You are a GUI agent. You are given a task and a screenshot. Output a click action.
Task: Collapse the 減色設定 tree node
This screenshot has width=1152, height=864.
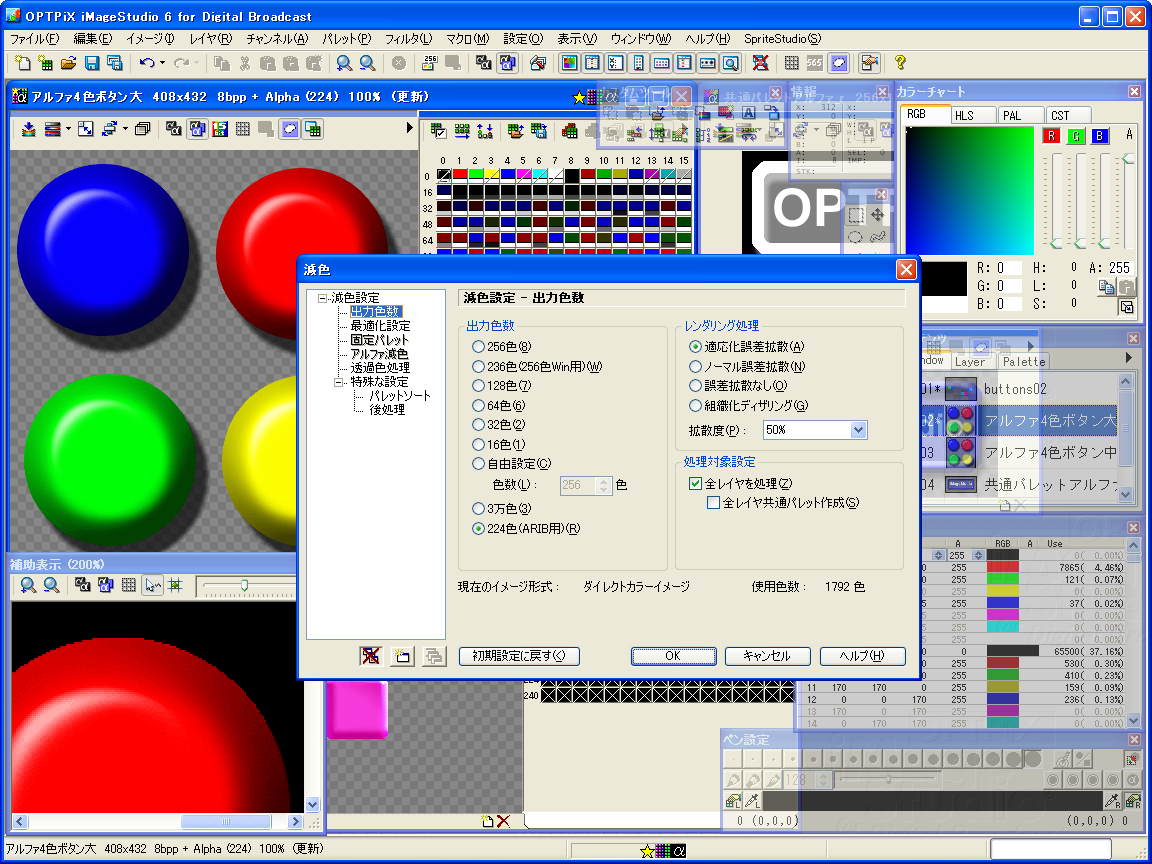pos(322,298)
